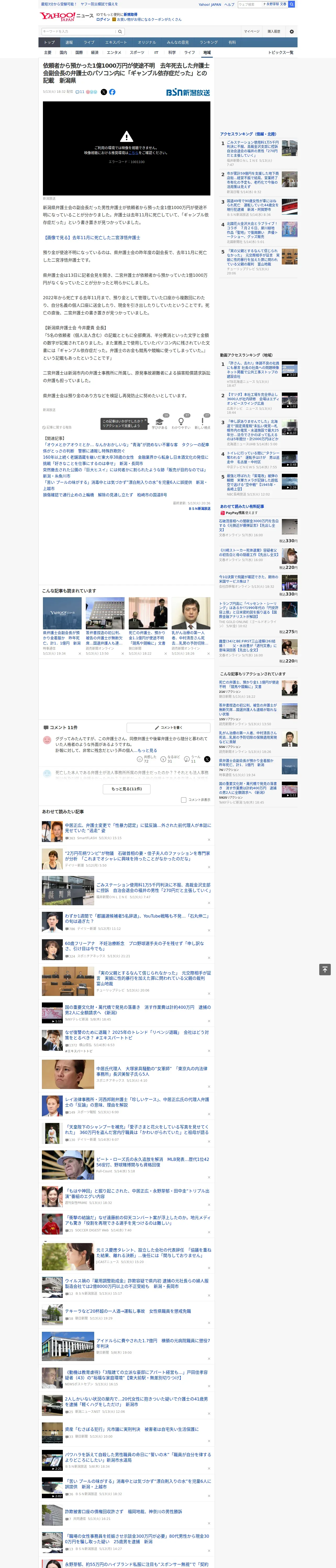Click first commenter's pink avatar icon

[x=47, y=740]
